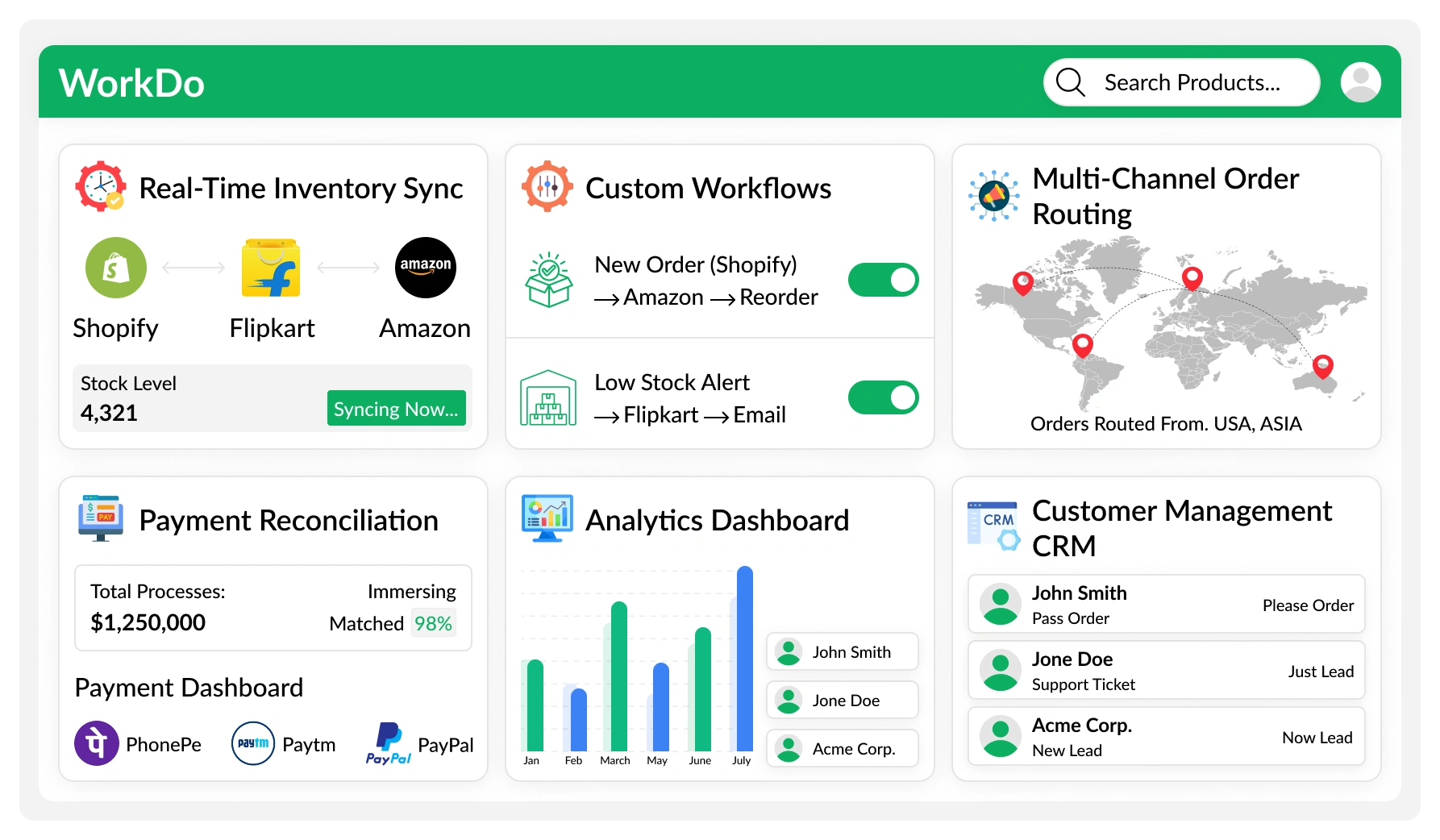The height and width of the screenshot is (840, 1440).
Task: Click the July bar in analytics chart
Action: click(x=744, y=659)
